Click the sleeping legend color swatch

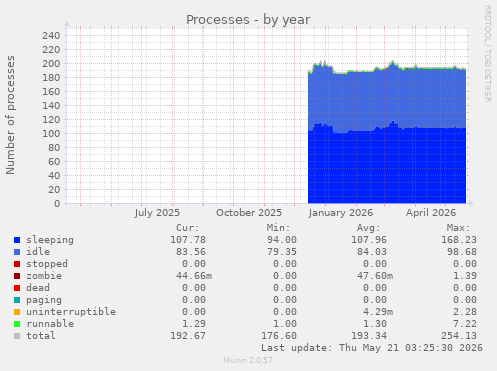17,240
